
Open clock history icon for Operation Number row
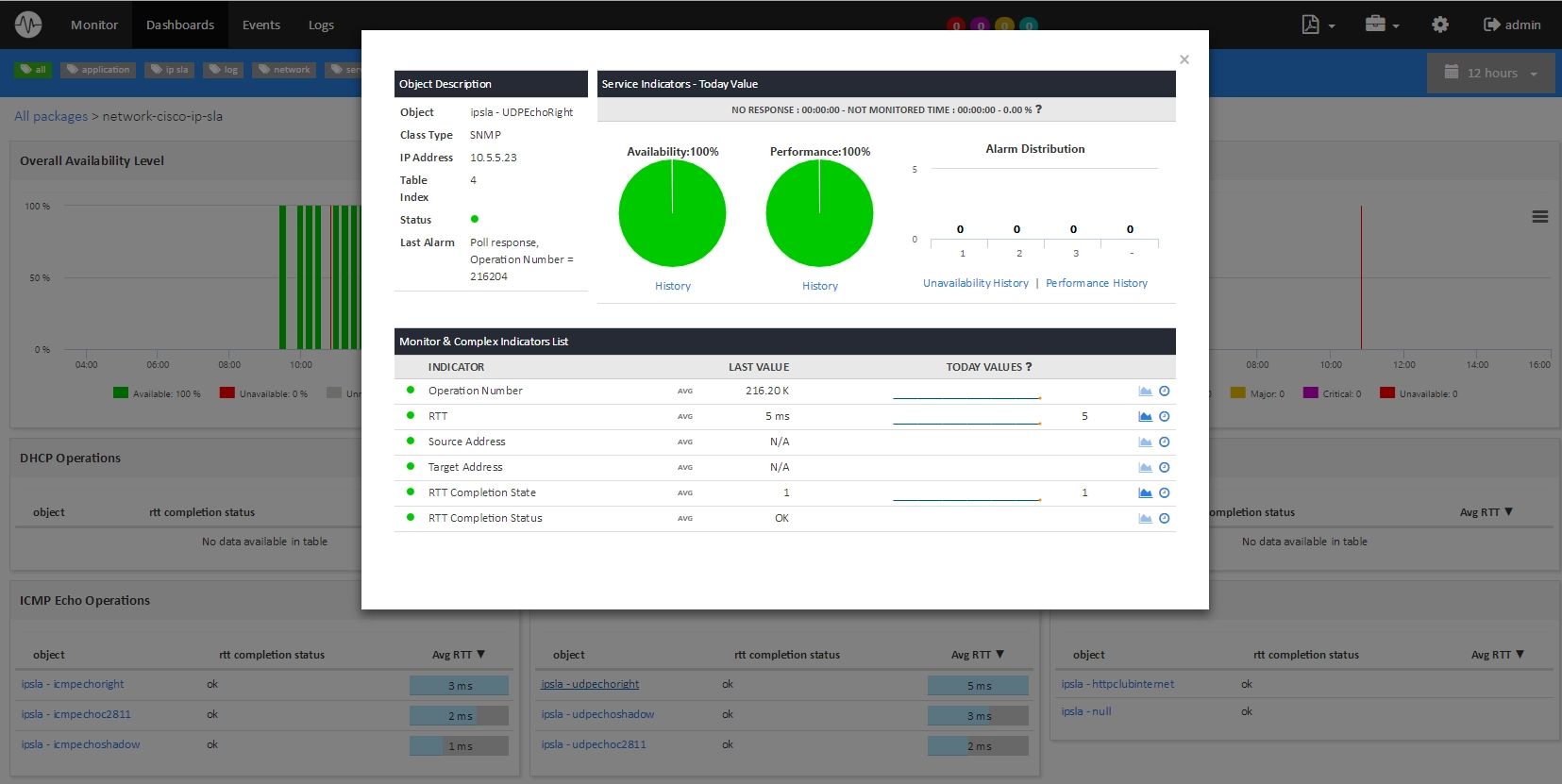tap(1165, 391)
